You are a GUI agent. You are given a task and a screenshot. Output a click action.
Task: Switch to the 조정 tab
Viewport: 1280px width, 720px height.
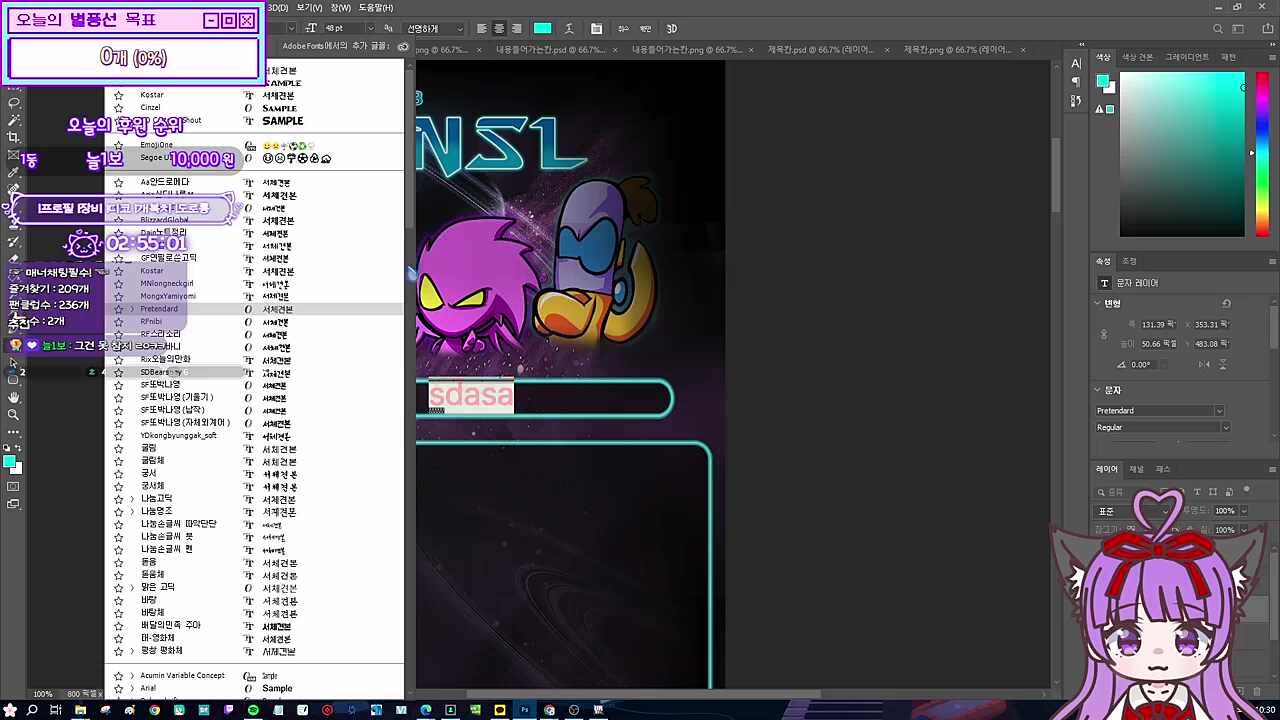(x=1129, y=261)
